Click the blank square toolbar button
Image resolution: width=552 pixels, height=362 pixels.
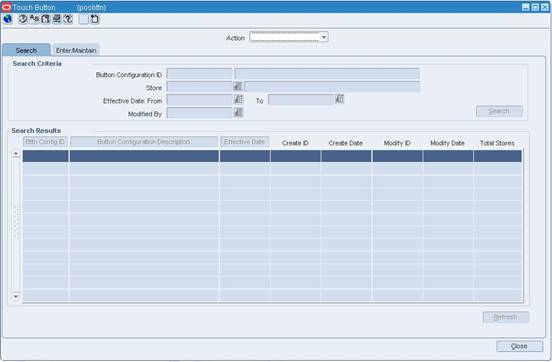pos(83,19)
